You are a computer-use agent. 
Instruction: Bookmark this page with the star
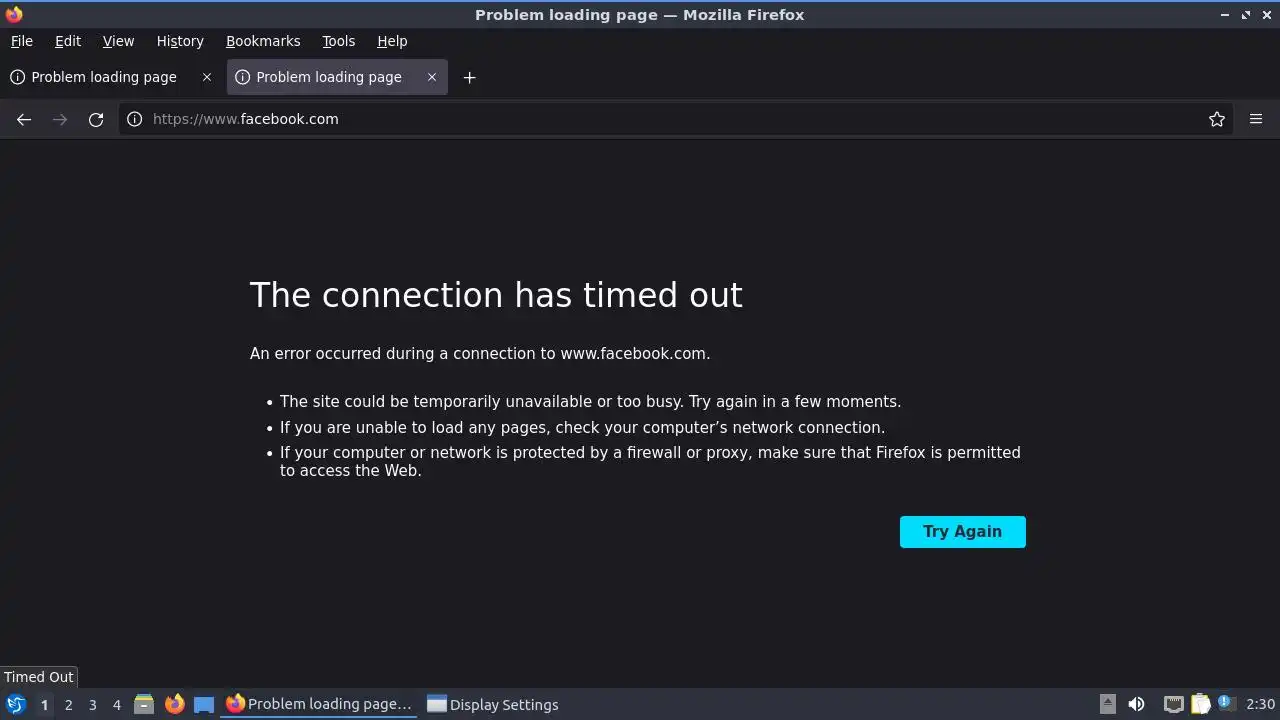[1217, 119]
